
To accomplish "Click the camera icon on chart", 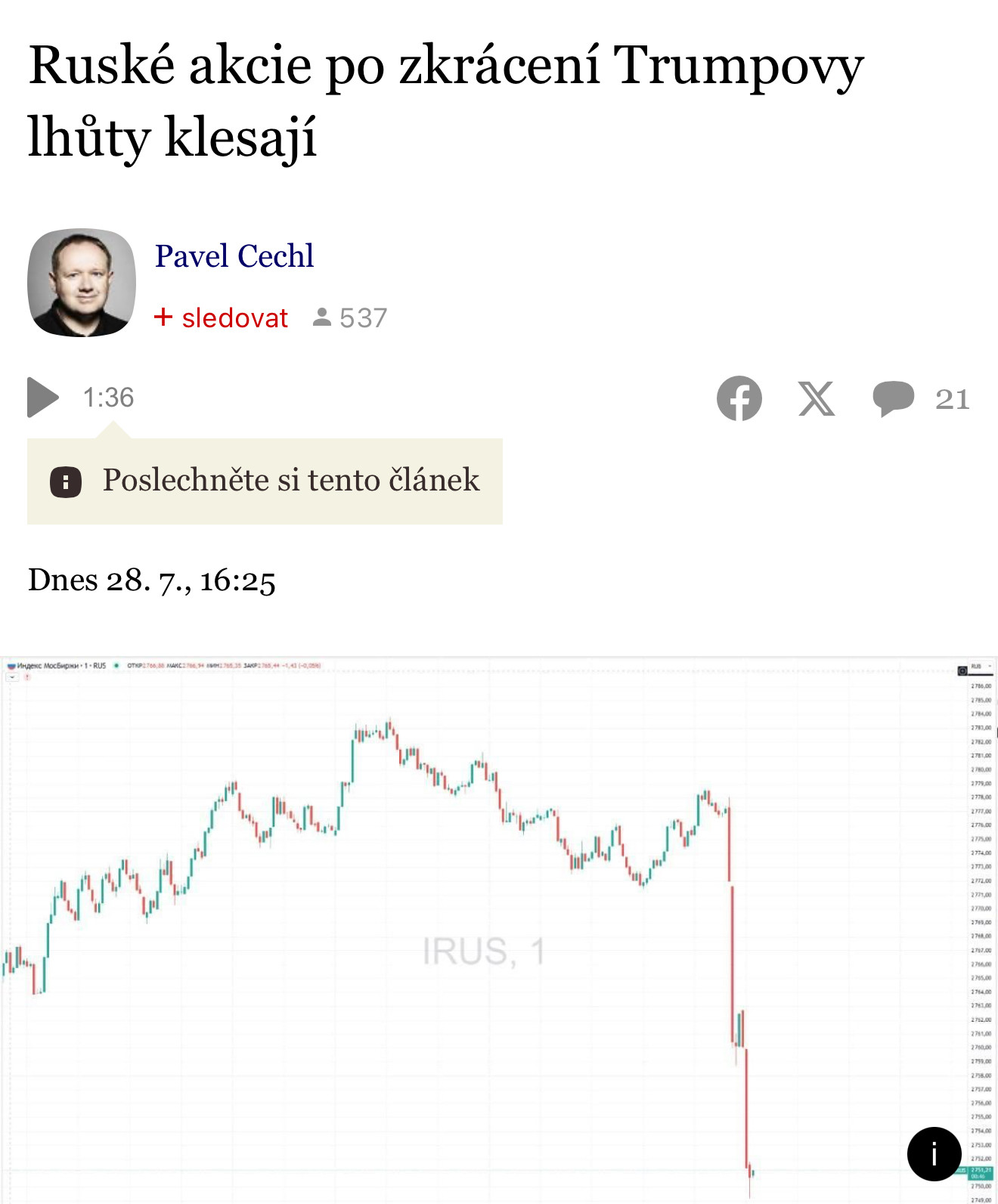I will pos(962,670).
